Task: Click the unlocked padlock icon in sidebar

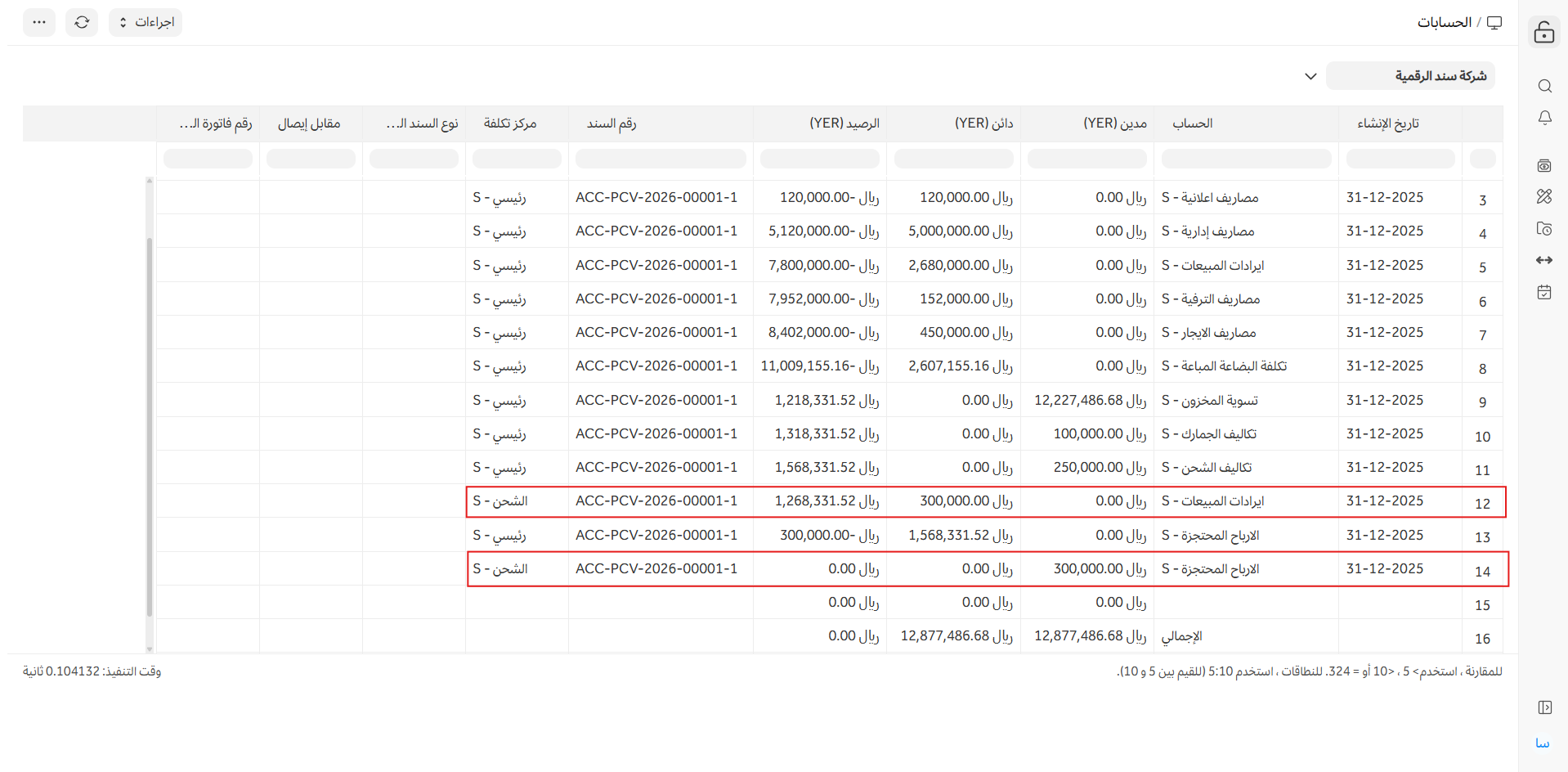Action: point(1543,32)
